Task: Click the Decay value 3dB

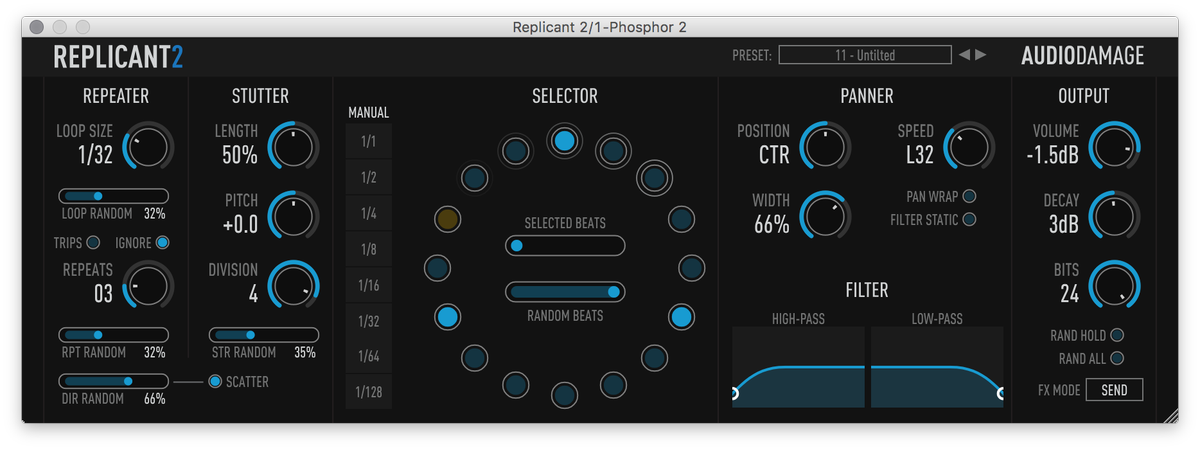Action: (x=1064, y=225)
